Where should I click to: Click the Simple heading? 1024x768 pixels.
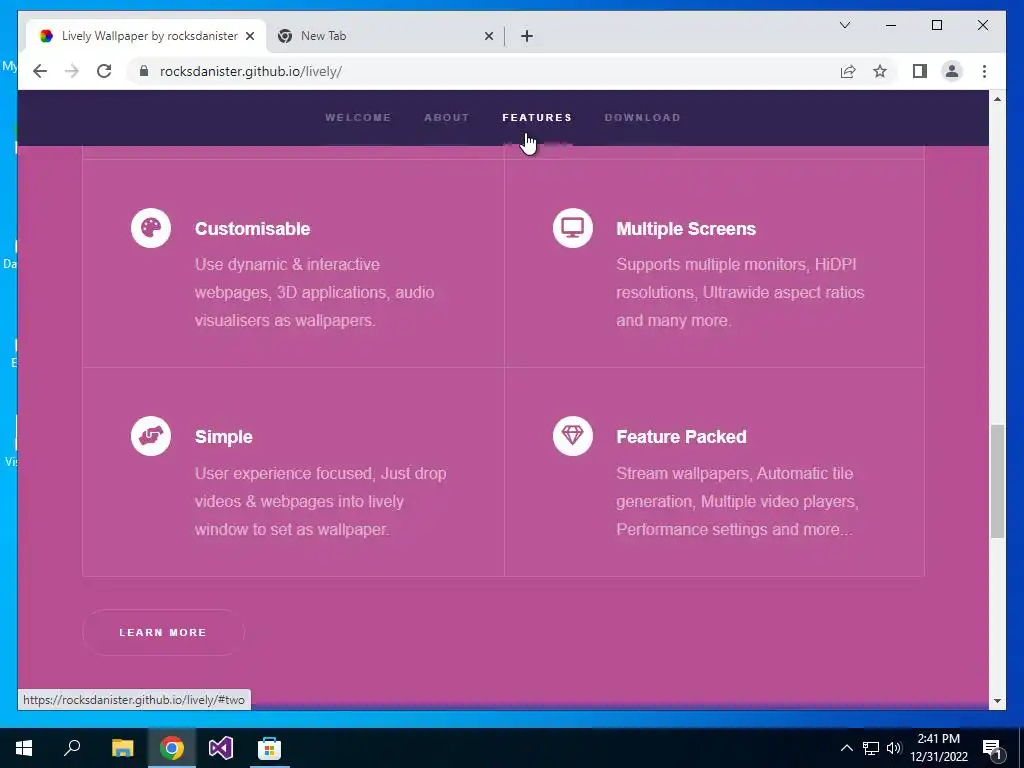pyautogui.click(x=223, y=437)
